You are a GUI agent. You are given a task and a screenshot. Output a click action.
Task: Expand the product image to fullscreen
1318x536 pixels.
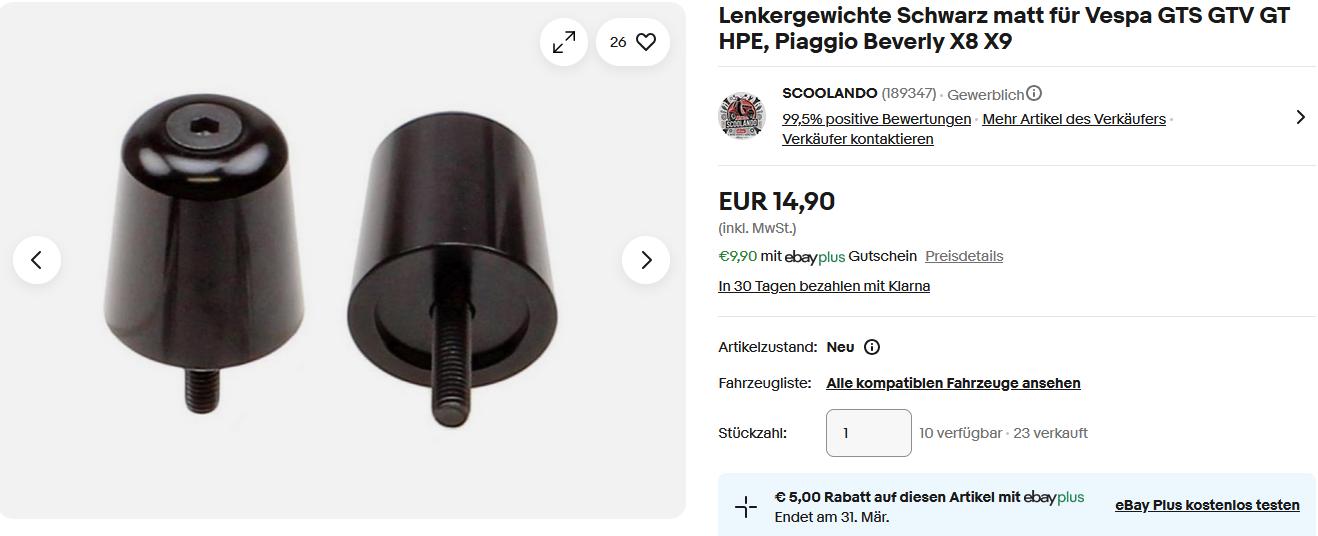(x=564, y=42)
